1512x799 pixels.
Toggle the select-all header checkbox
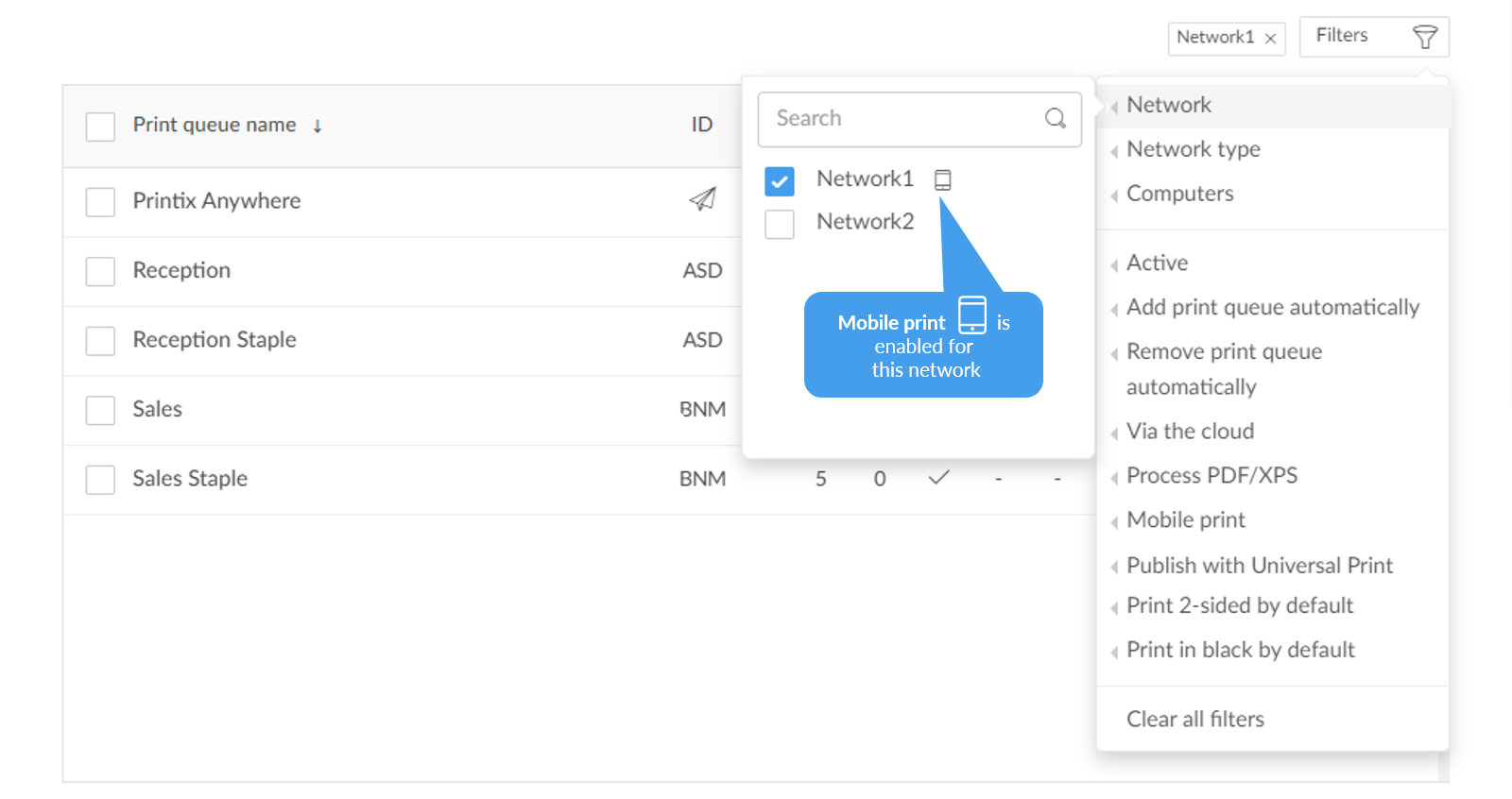coord(100,127)
